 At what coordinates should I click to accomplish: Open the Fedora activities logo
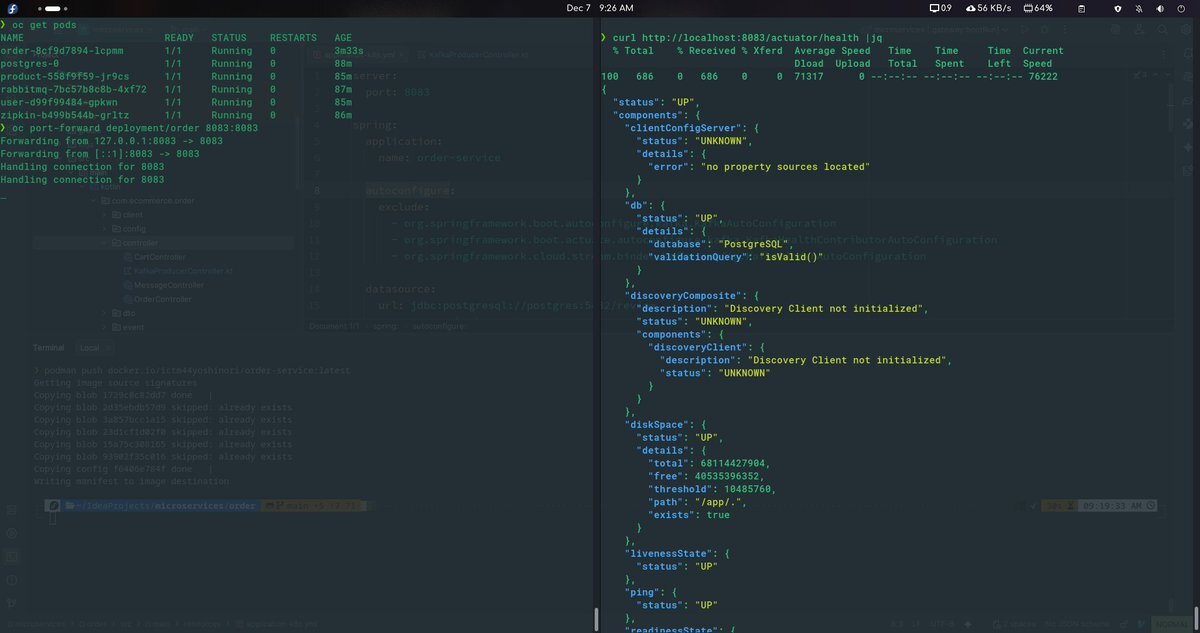pyautogui.click(x=14, y=8)
